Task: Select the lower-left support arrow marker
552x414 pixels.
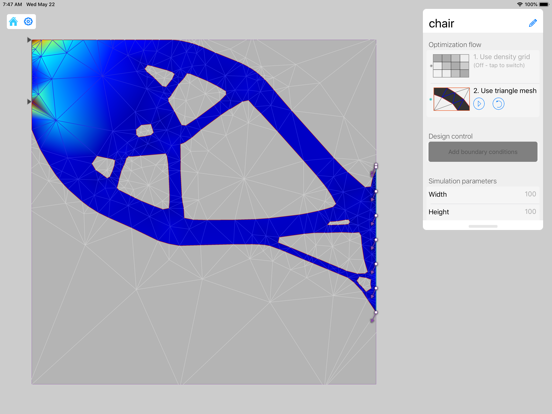Action: [x=29, y=101]
